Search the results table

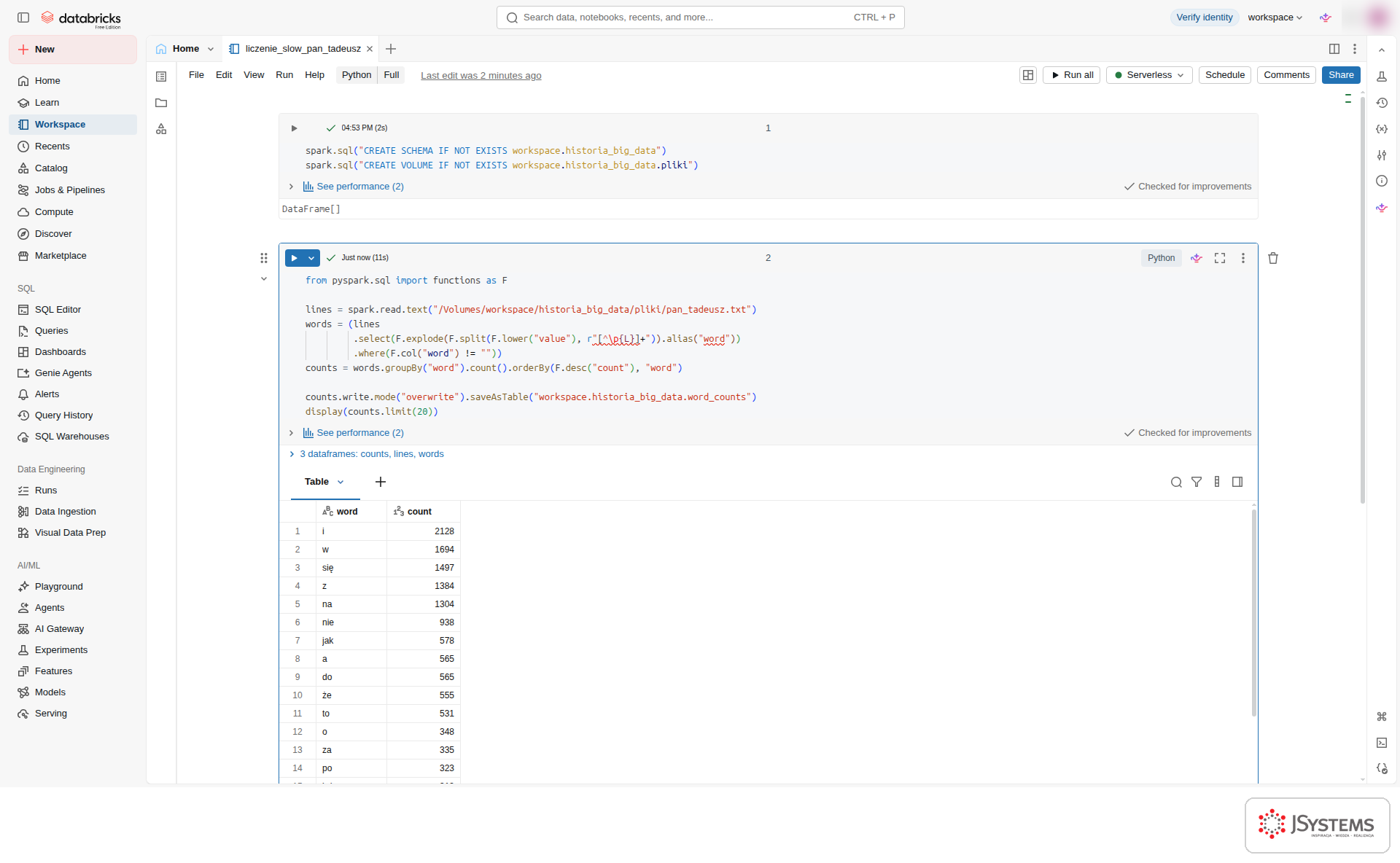[x=1176, y=482]
